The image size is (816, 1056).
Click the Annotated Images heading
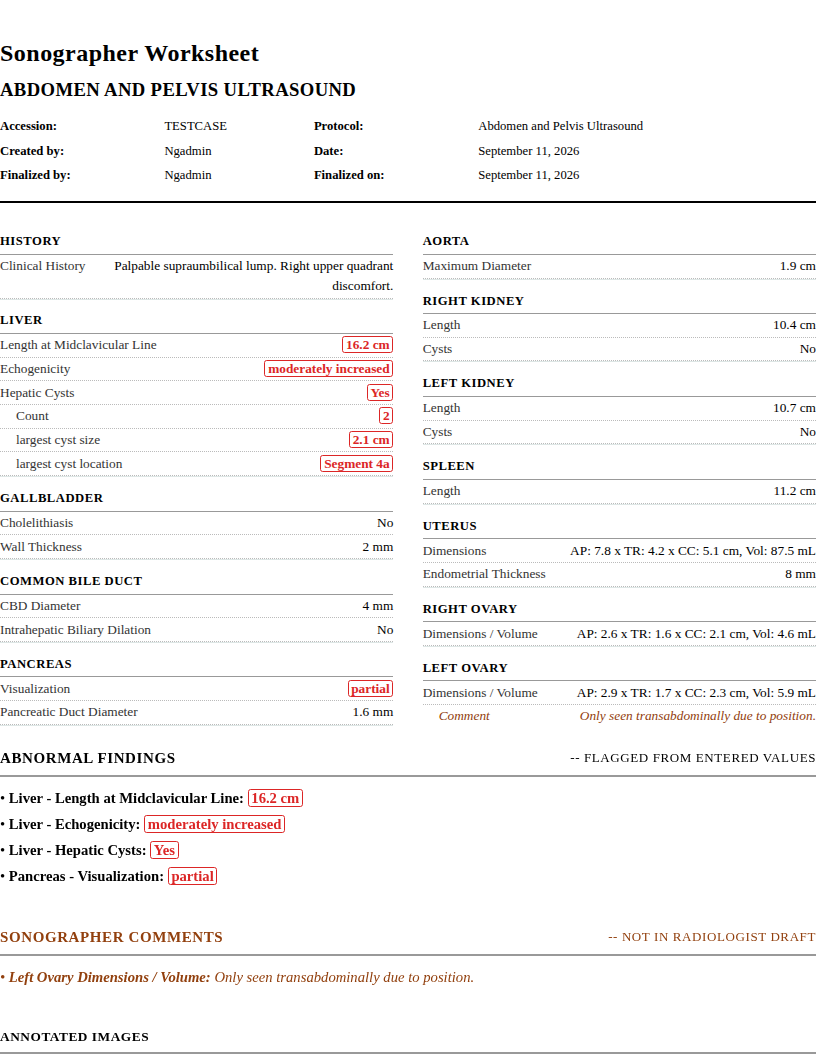tap(75, 1037)
